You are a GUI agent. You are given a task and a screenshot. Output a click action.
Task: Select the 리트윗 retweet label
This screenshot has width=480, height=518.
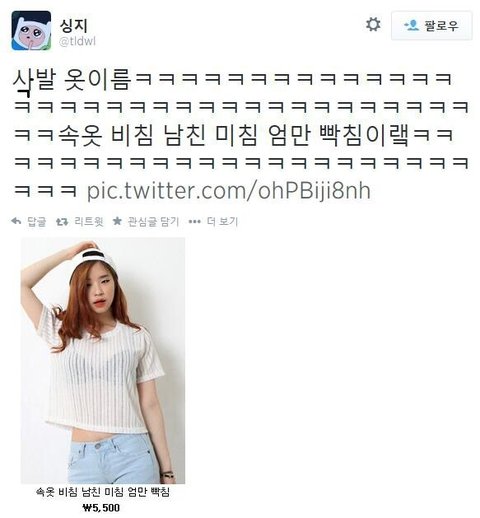(89, 221)
